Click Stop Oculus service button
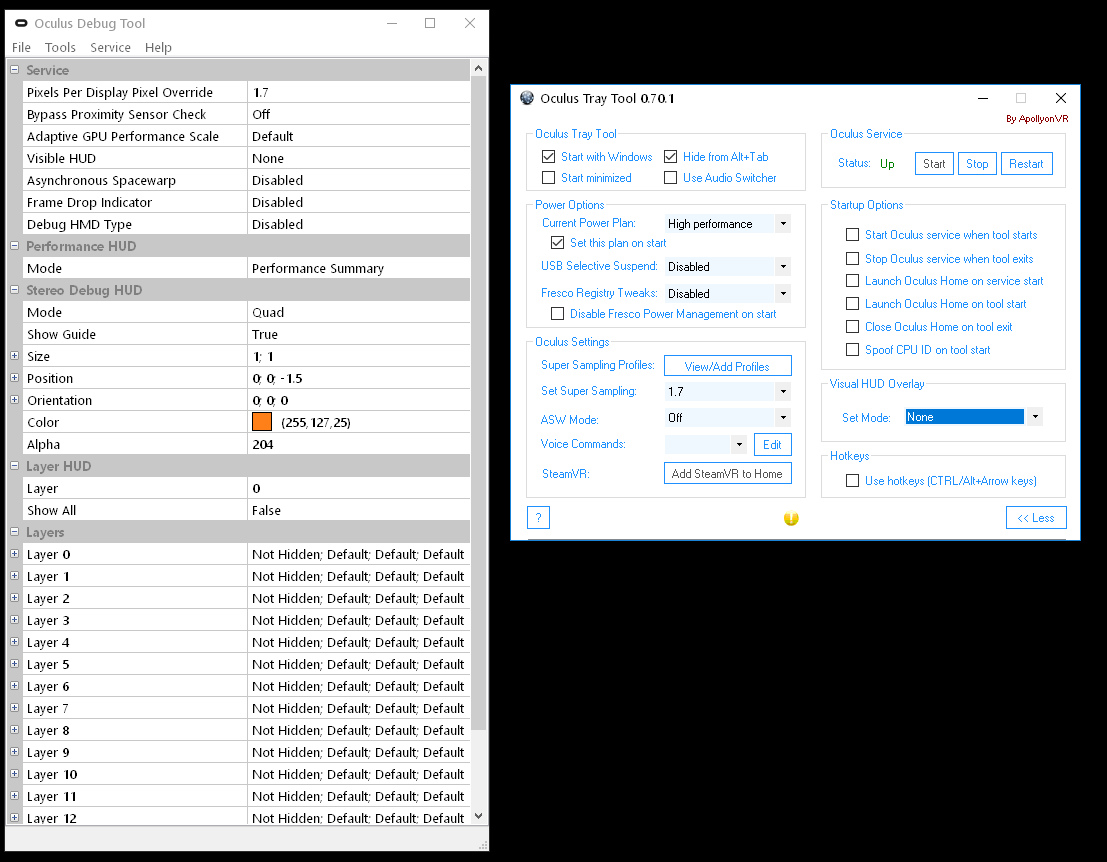Viewport: 1107px width, 862px height. click(977, 164)
